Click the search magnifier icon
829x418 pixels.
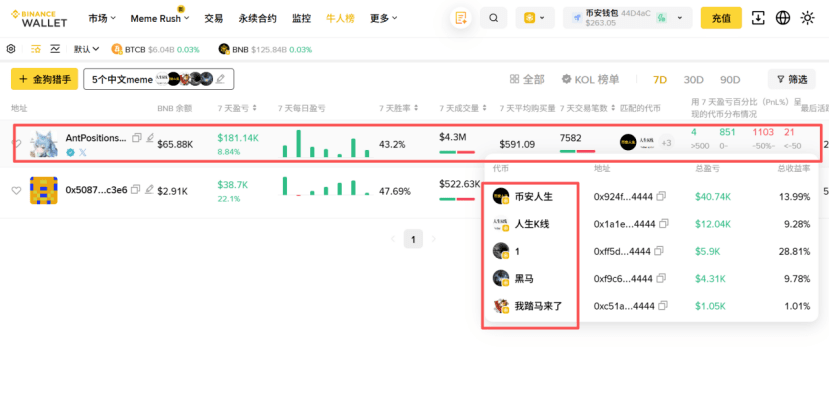493,18
